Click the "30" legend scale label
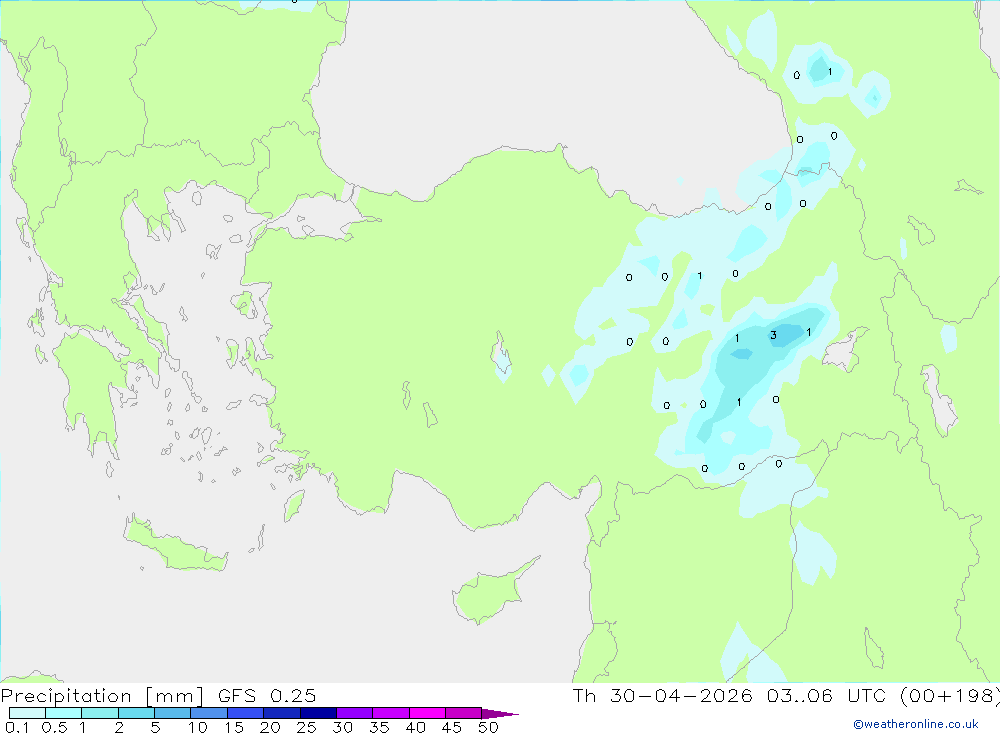The width and height of the screenshot is (1000, 733). point(343,727)
